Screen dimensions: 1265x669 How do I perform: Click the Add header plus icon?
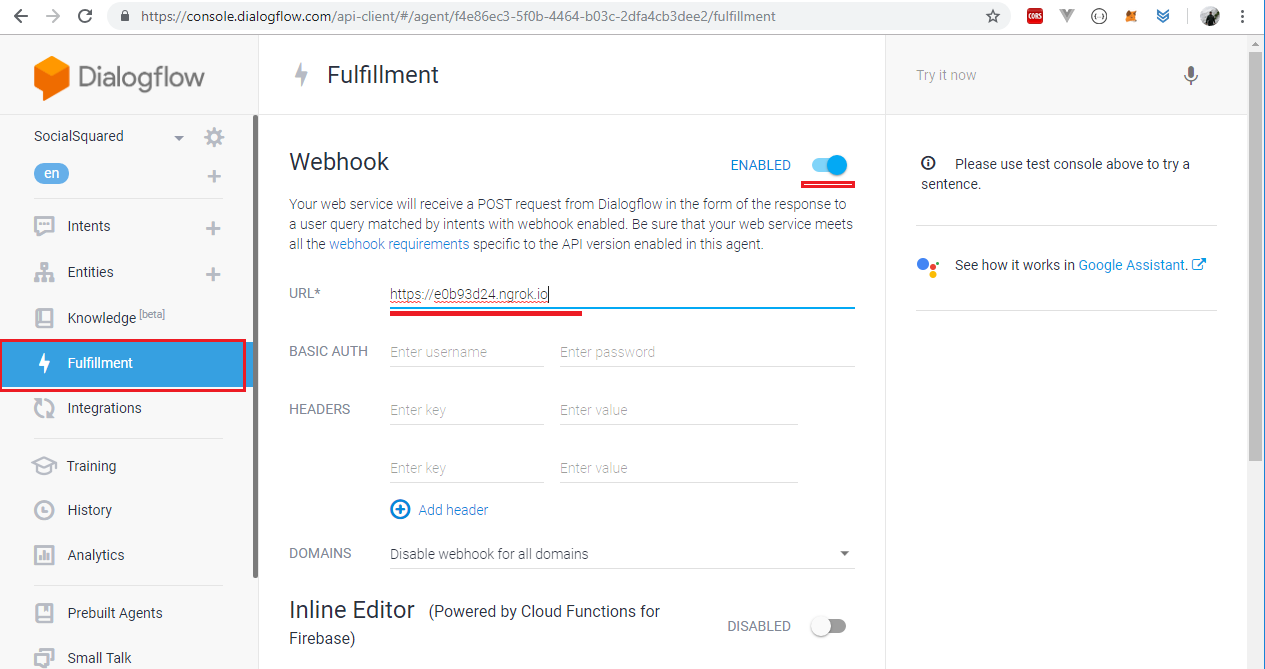tap(400, 510)
